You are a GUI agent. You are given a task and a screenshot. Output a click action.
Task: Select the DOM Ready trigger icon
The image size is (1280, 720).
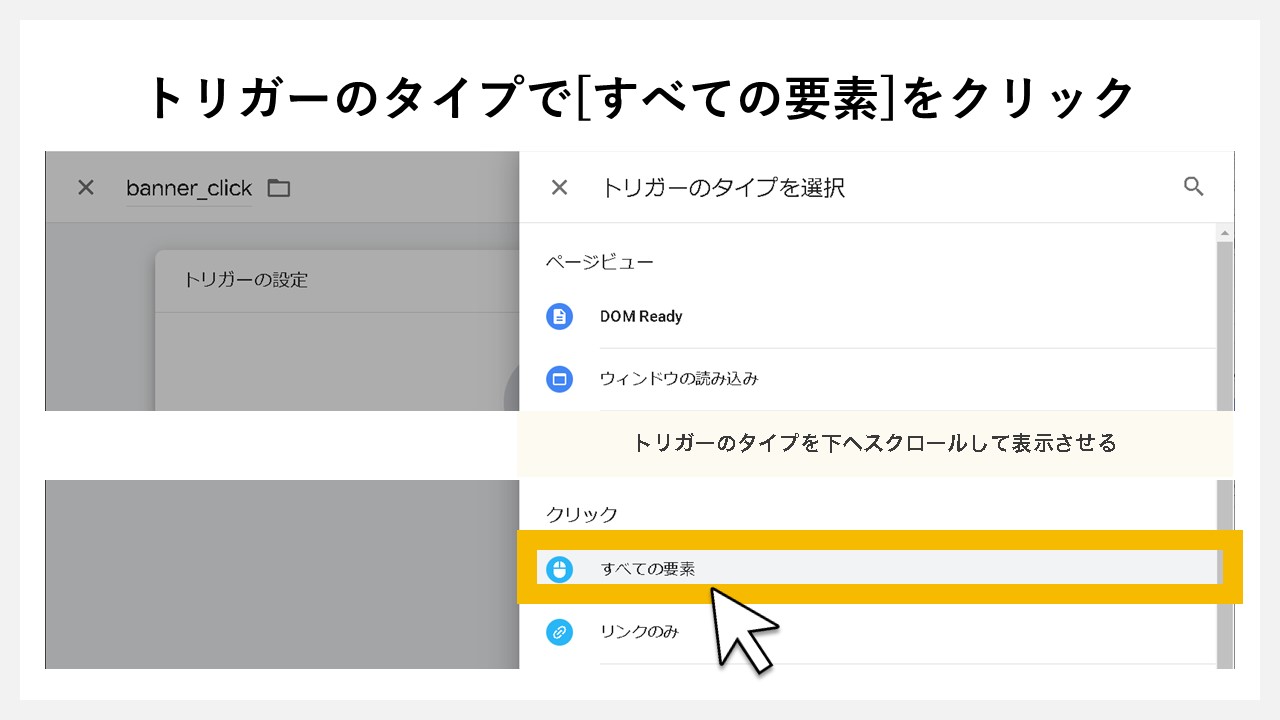pos(560,316)
